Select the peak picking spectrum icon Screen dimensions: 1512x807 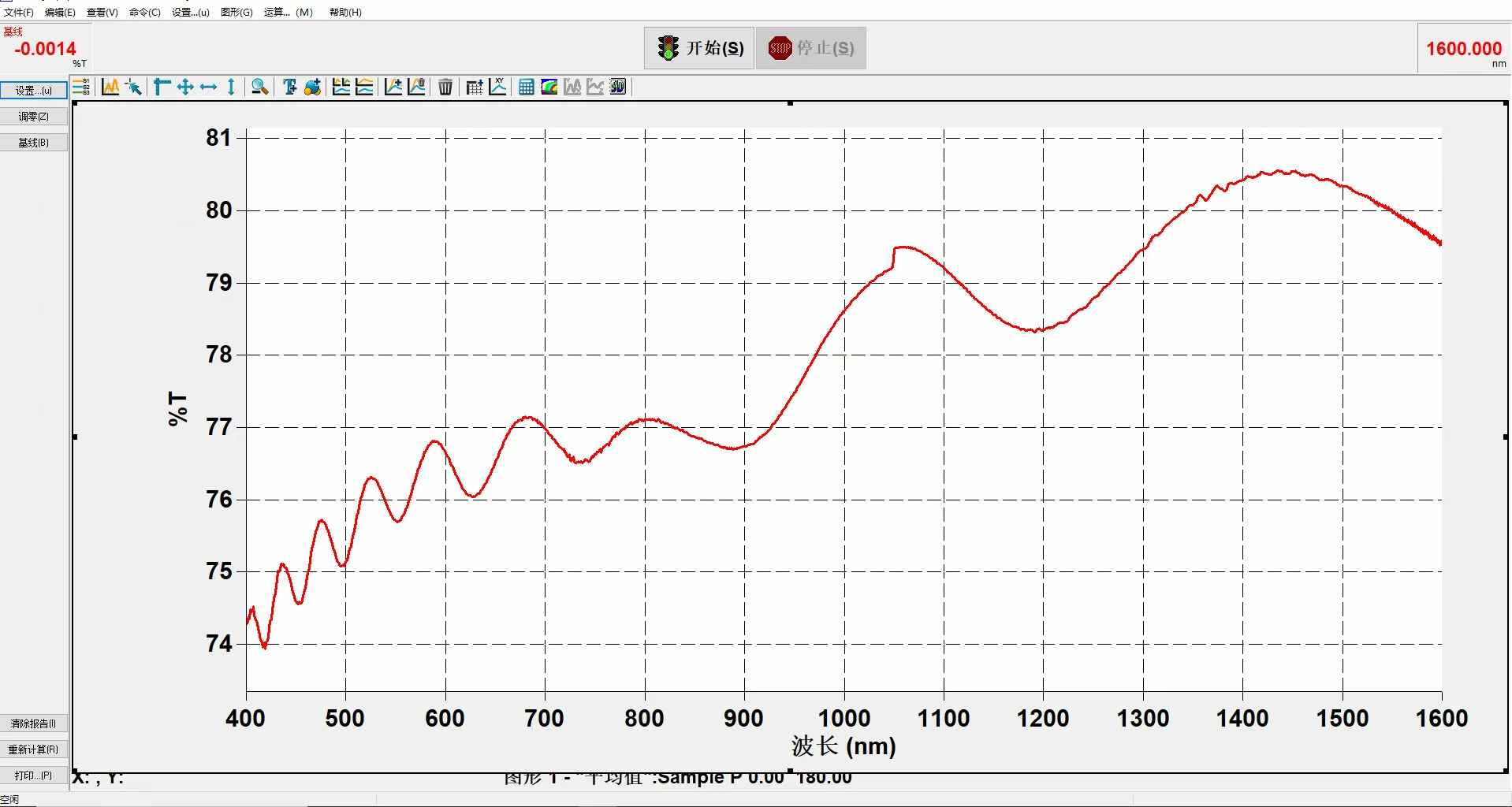110,87
